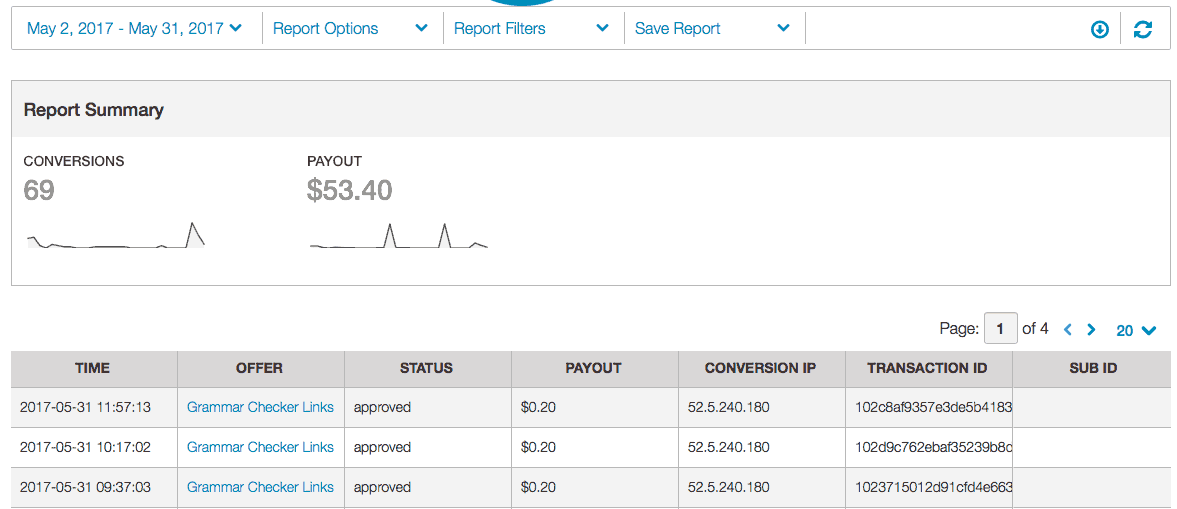Screen dimensions: 1177x509
Task: Click the CONVERSION IP column header
Action: [760, 368]
